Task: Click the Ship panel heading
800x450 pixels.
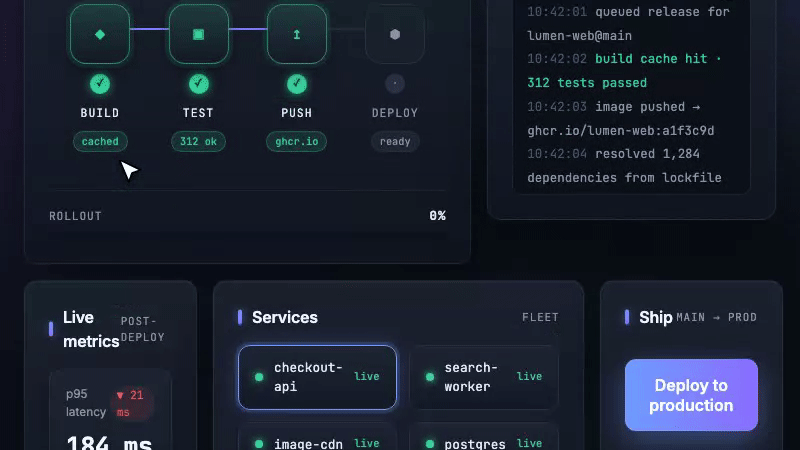Action: click(x=656, y=317)
